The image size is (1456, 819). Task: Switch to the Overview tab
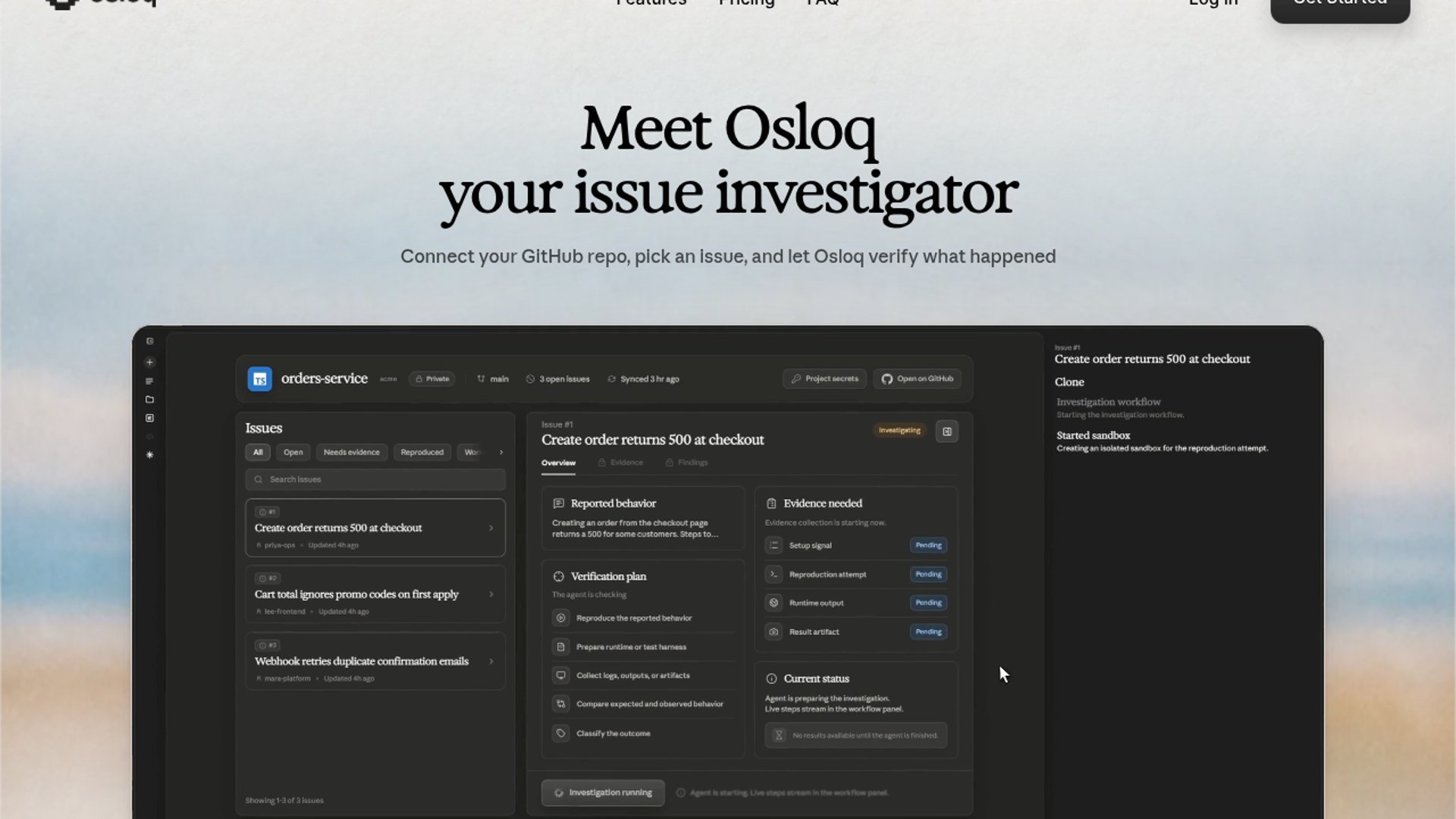click(558, 463)
